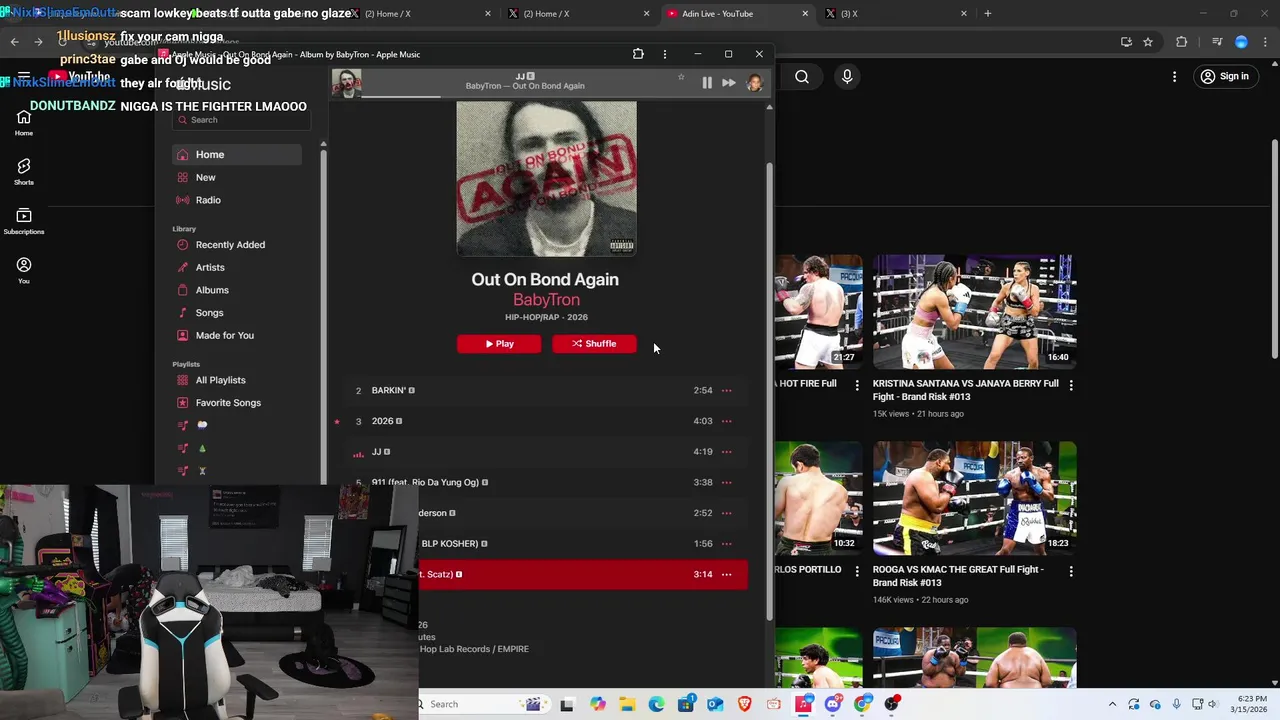Open YouTube You page in sidebar
This screenshot has height=720, width=1280.
click(x=24, y=271)
